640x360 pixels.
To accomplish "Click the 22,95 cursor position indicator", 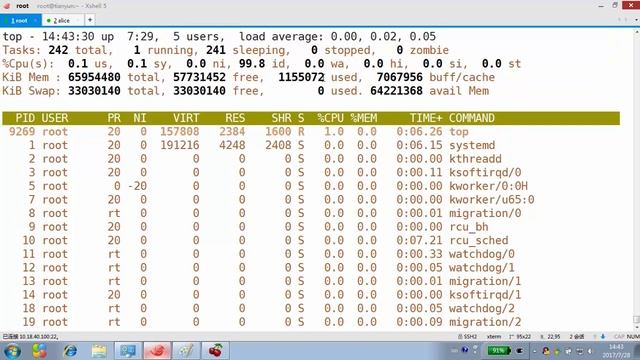I will point(550,337).
